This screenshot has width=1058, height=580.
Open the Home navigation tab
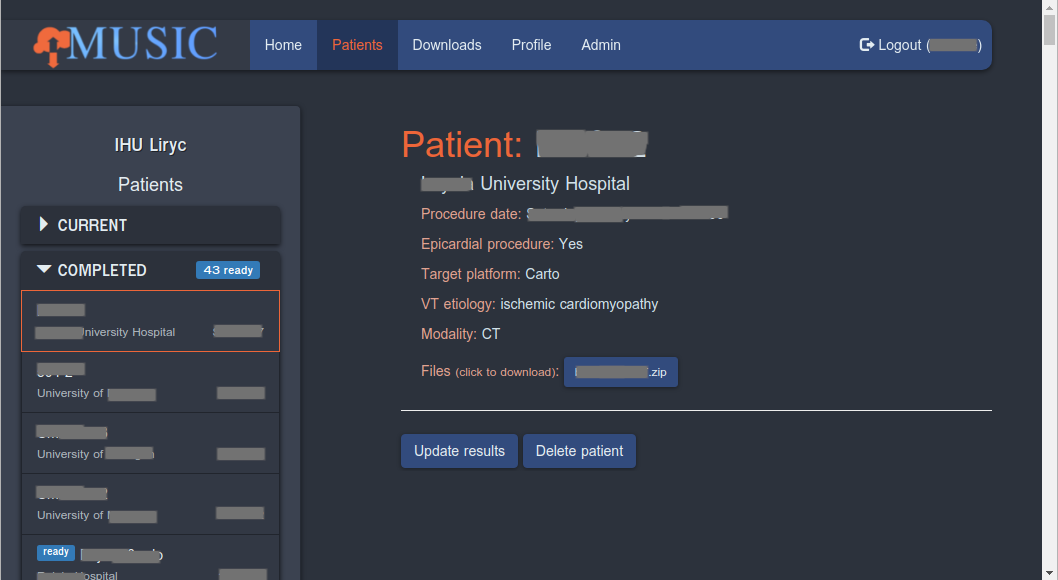coord(283,45)
